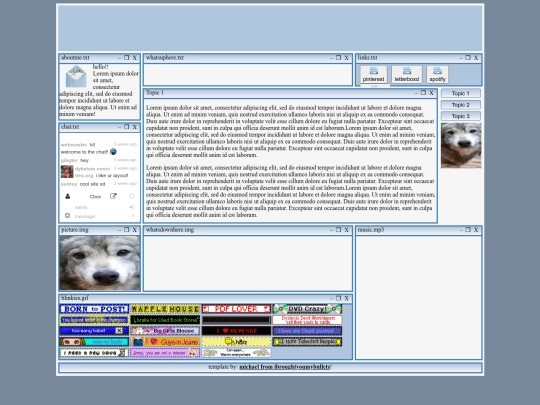540x405 pixels.
Task: Click the template author link in footer
Action: (x=285, y=367)
